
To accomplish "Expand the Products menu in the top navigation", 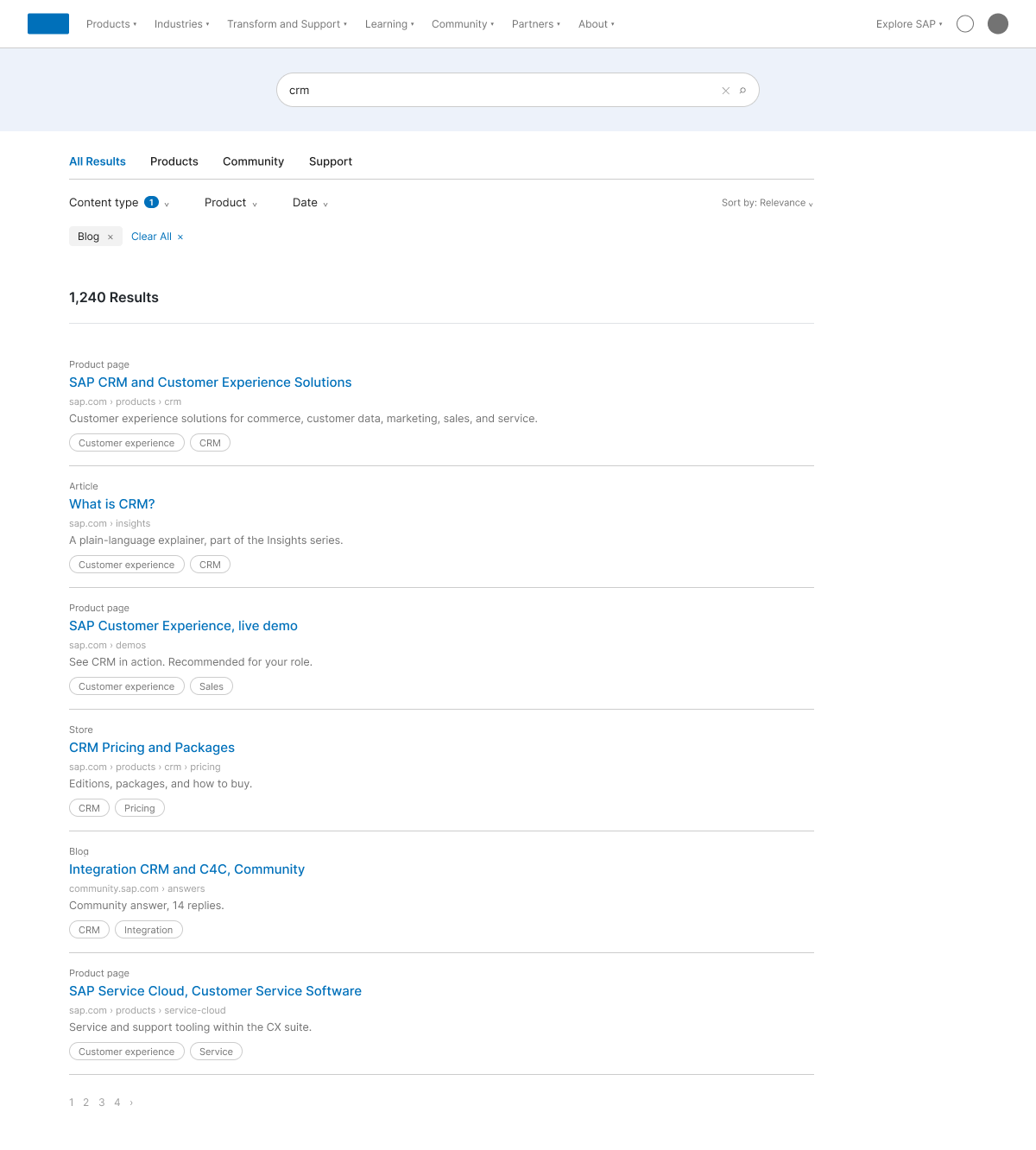I will [111, 24].
